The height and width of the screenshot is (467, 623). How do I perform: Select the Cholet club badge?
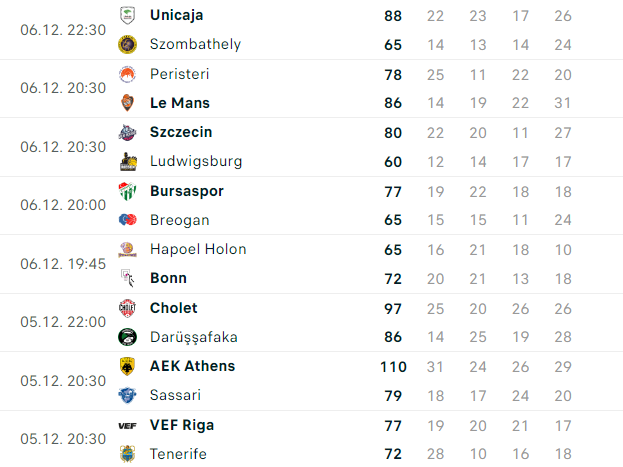pyautogui.click(x=128, y=308)
